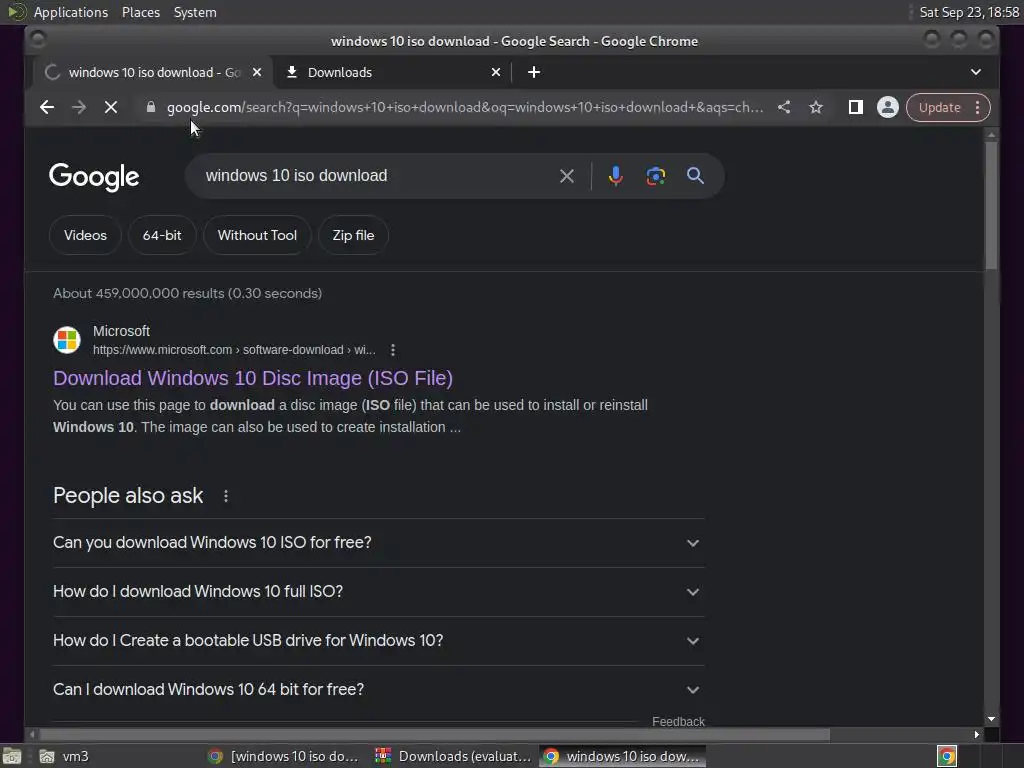
Task: Switch to bracketed windows 10 iso taskbar item
Action: point(283,756)
